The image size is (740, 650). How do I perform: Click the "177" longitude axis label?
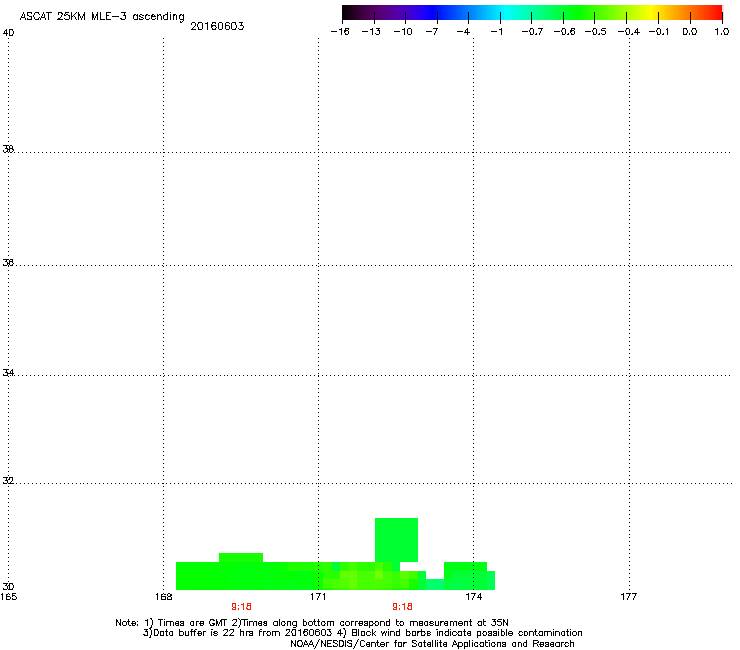tap(629, 597)
